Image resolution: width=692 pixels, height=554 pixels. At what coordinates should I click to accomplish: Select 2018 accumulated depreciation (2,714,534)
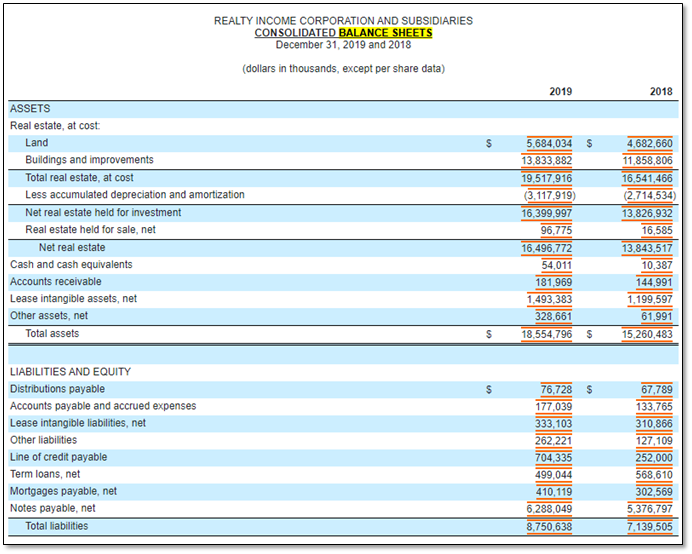pos(650,196)
